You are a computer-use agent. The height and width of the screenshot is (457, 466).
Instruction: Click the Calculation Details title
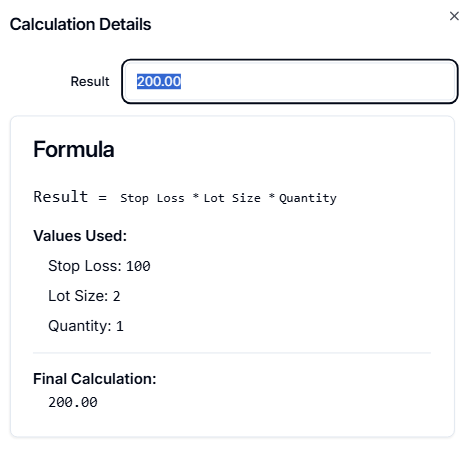click(80, 24)
